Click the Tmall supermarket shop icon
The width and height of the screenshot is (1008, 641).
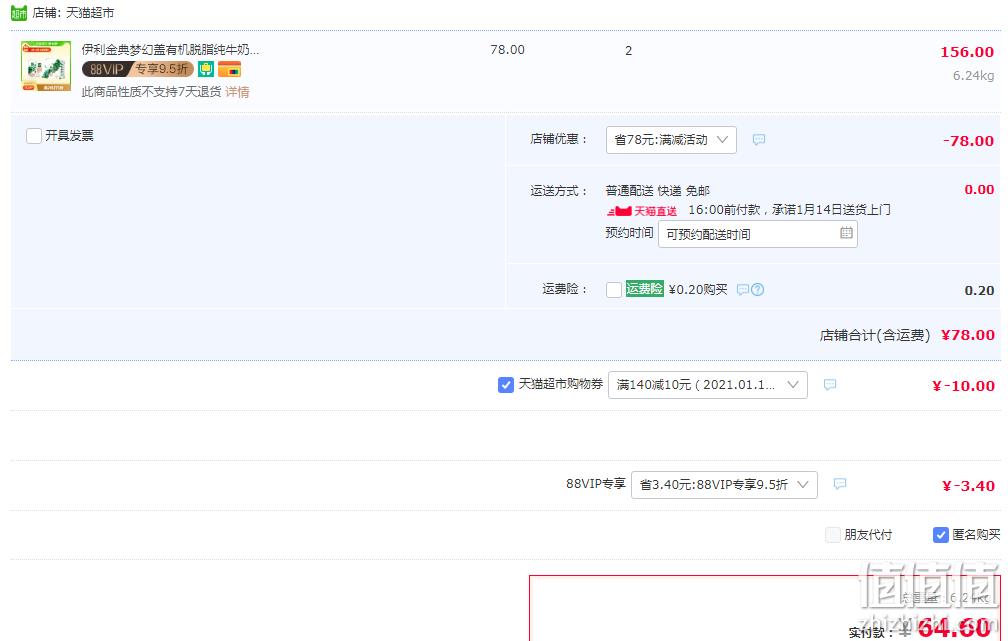tap(19, 12)
